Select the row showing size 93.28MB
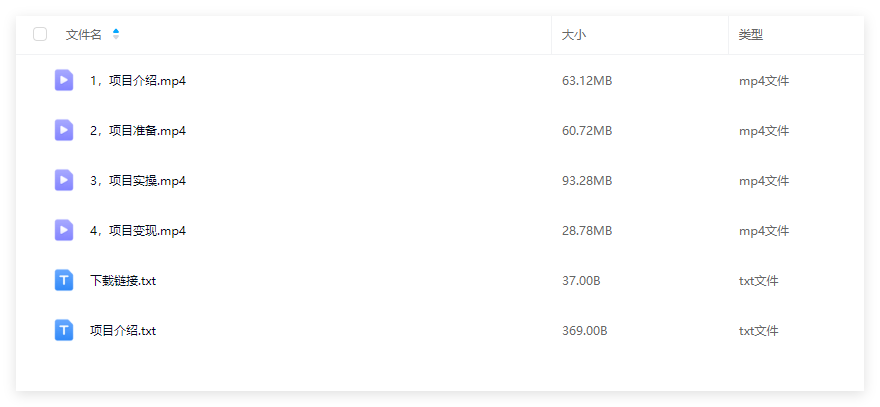This screenshot has width=880, height=407. click(440, 181)
